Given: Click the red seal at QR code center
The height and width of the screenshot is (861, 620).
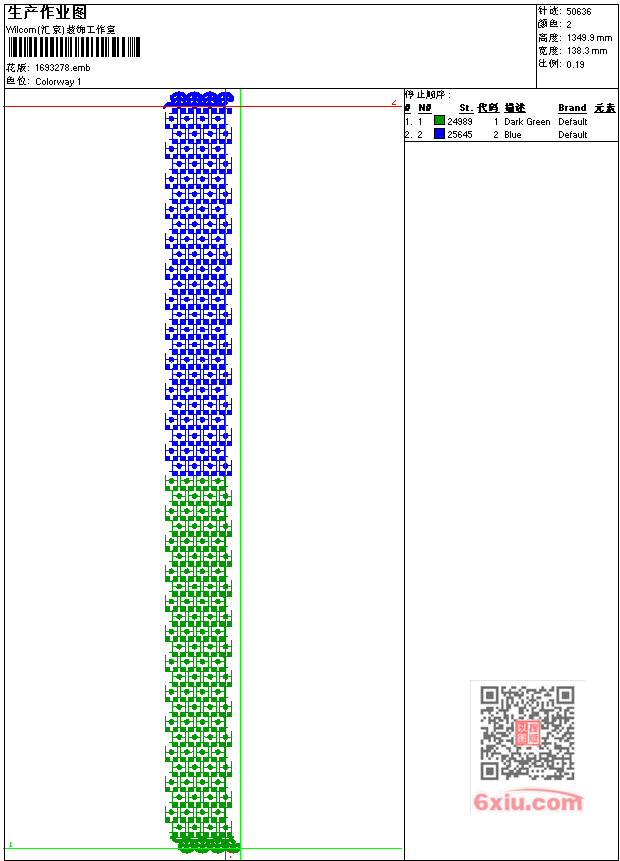Looking at the screenshot, I should point(527,733).
